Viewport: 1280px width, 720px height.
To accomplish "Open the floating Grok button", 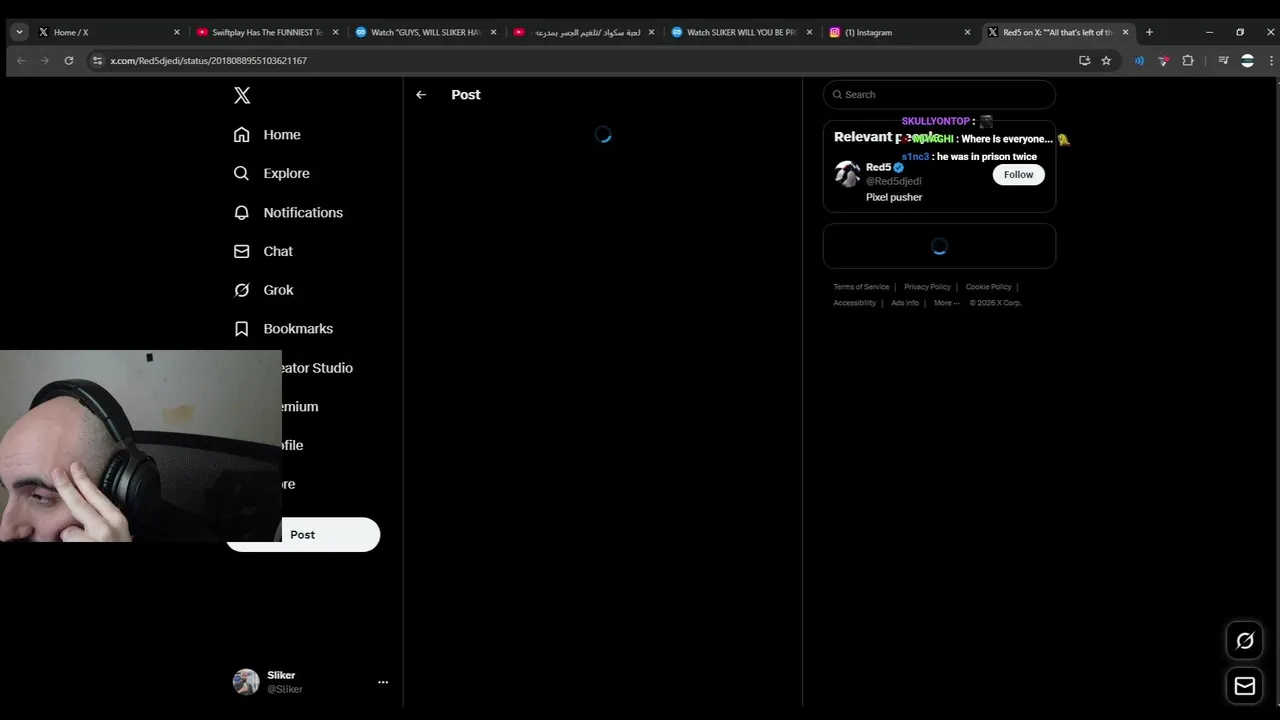I will pyautogui.click(x=1245, y=641).
